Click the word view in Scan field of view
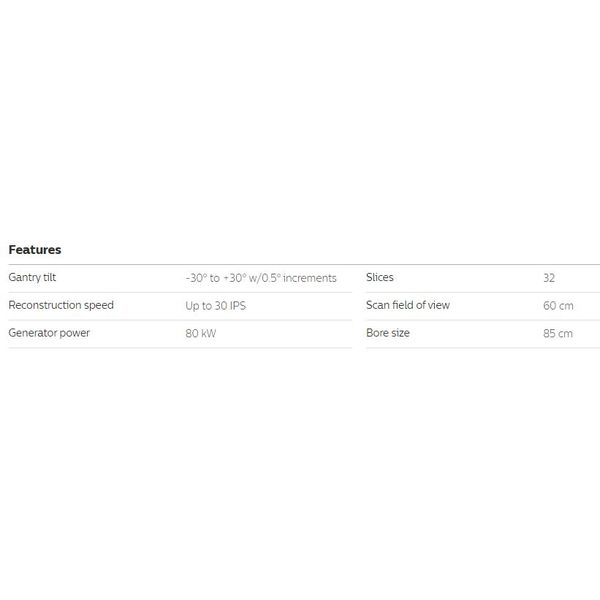Viewport: 600px width, 600px height. (439, 305)
